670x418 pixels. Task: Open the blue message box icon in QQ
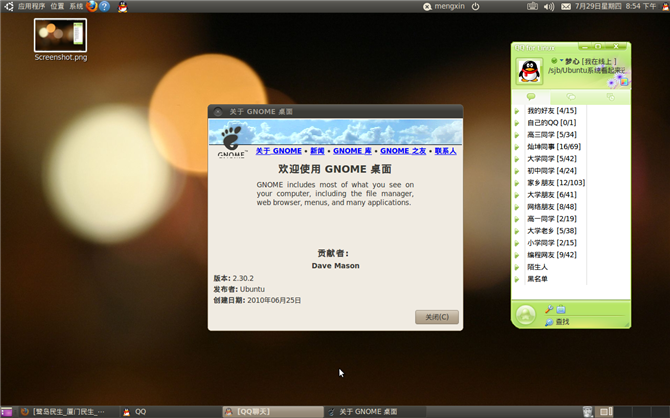(561, 309)
